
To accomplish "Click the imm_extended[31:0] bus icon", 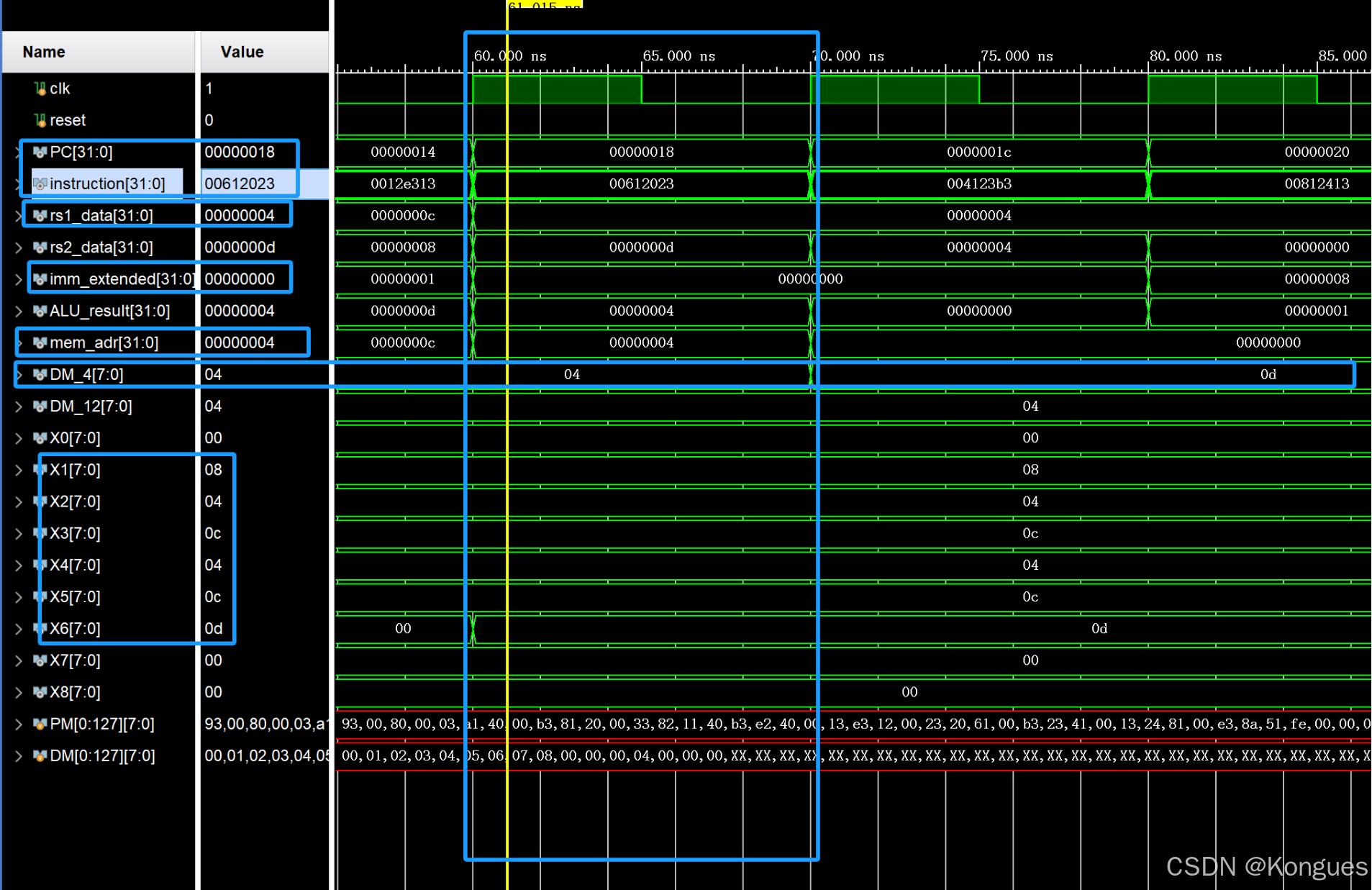I will [x=40, y=279].
